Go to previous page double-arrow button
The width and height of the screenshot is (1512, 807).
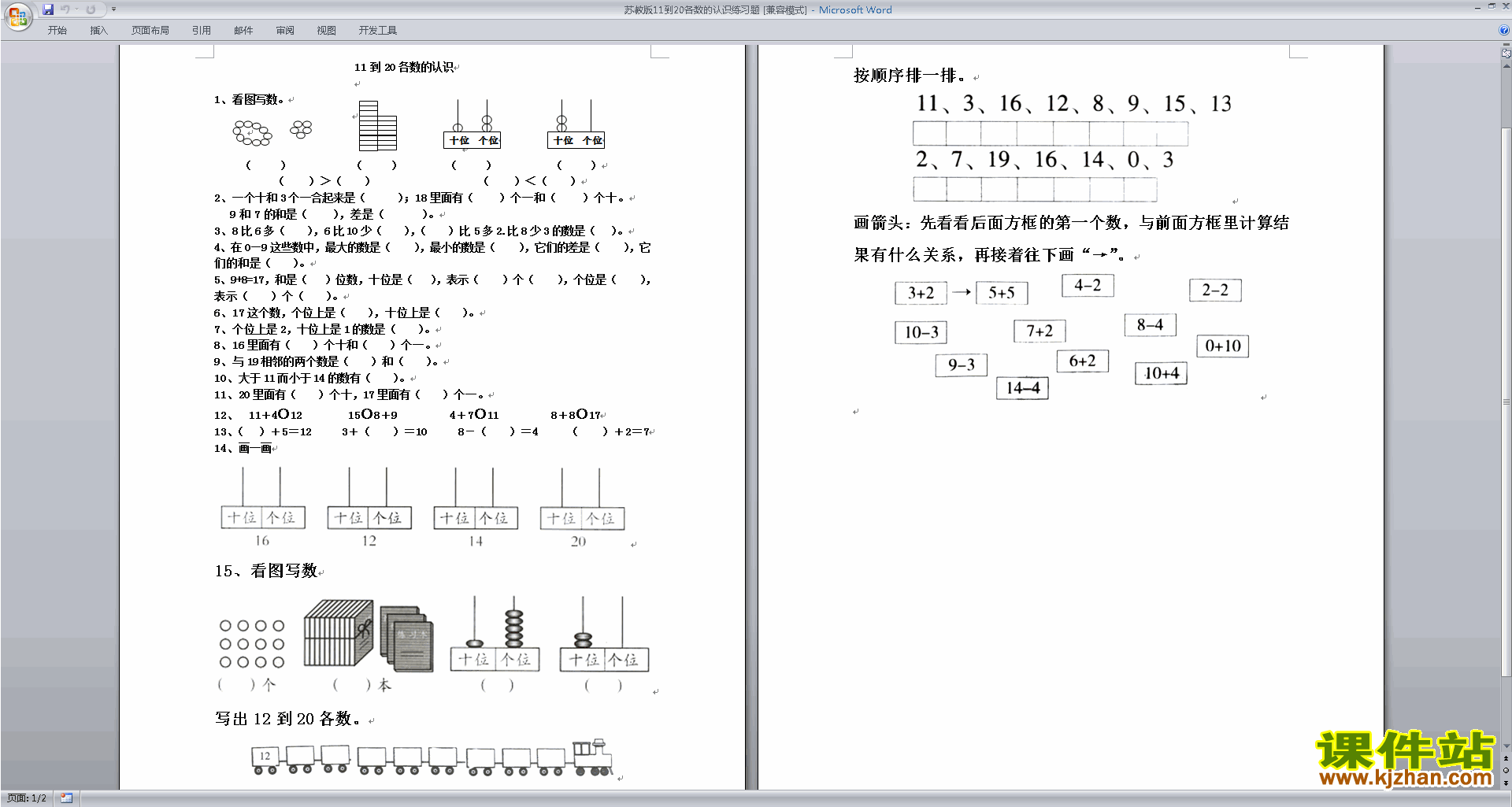pos(1506,759)
